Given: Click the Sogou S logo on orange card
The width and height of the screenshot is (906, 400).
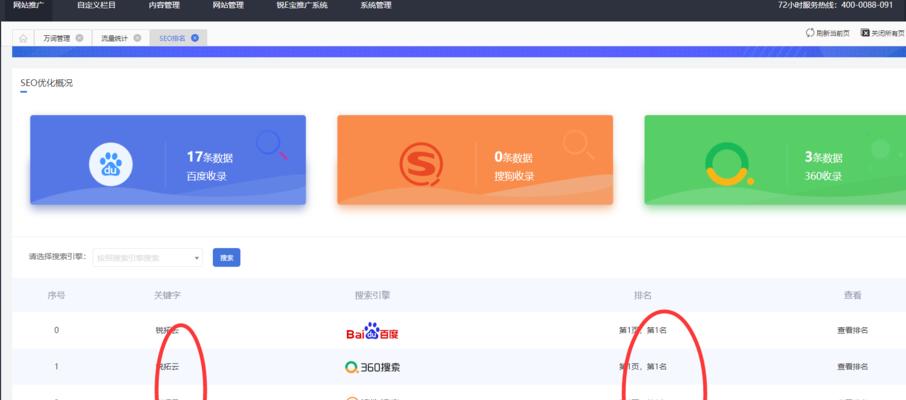Looking at the screenshot, I should point(421,164).
